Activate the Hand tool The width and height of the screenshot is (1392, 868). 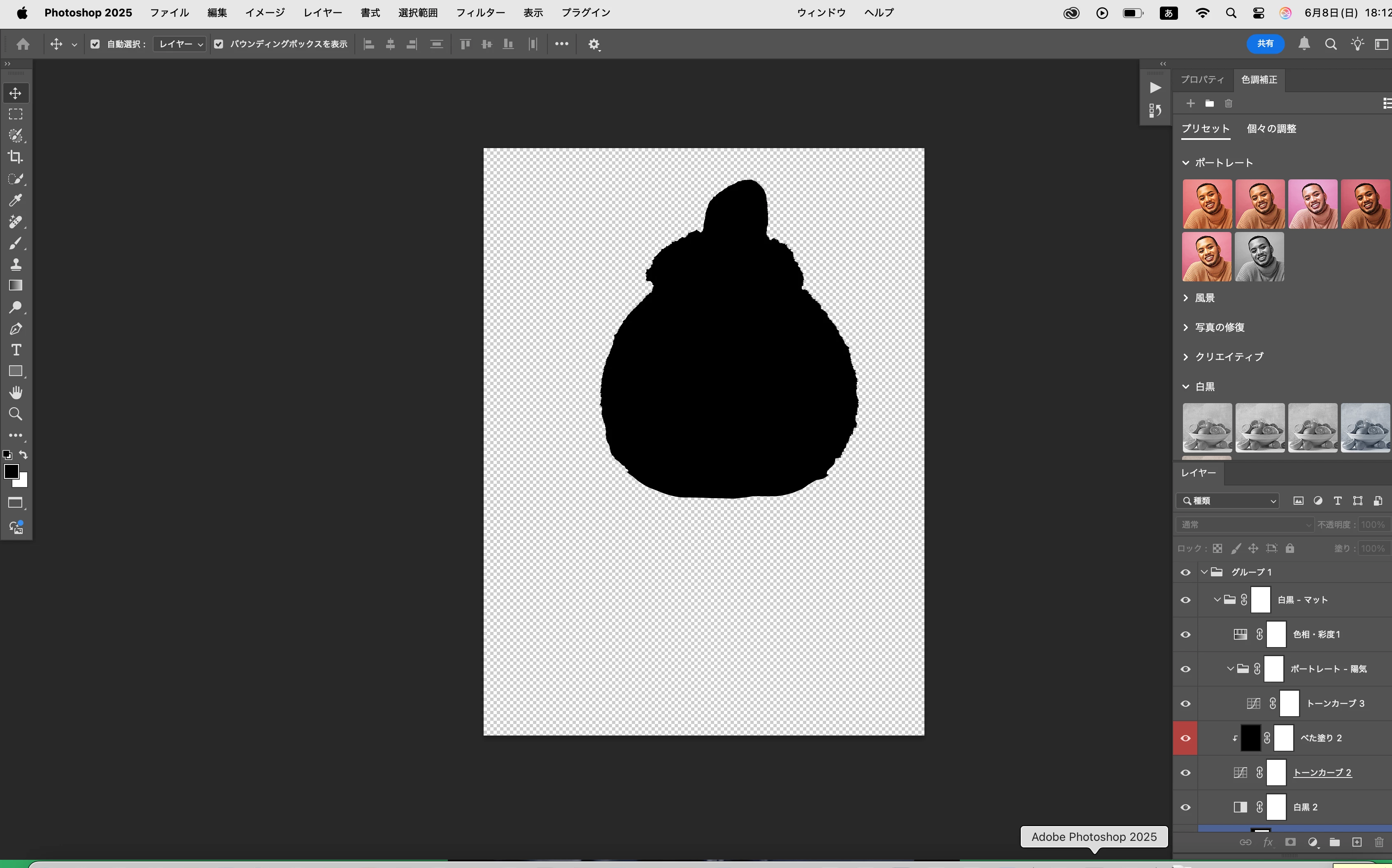[x=16, y=393]
